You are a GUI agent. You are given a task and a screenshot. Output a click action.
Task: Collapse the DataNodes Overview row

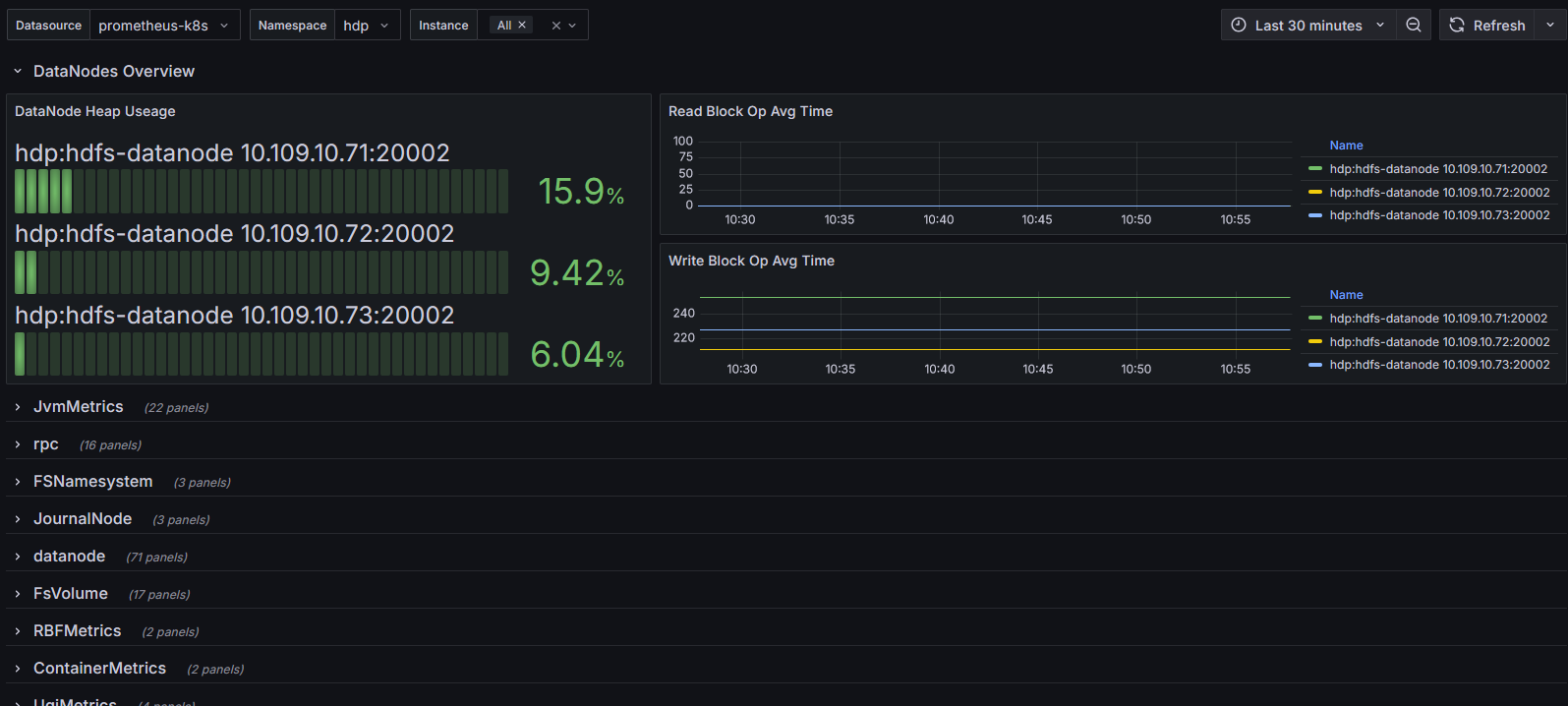coord(18,72)
